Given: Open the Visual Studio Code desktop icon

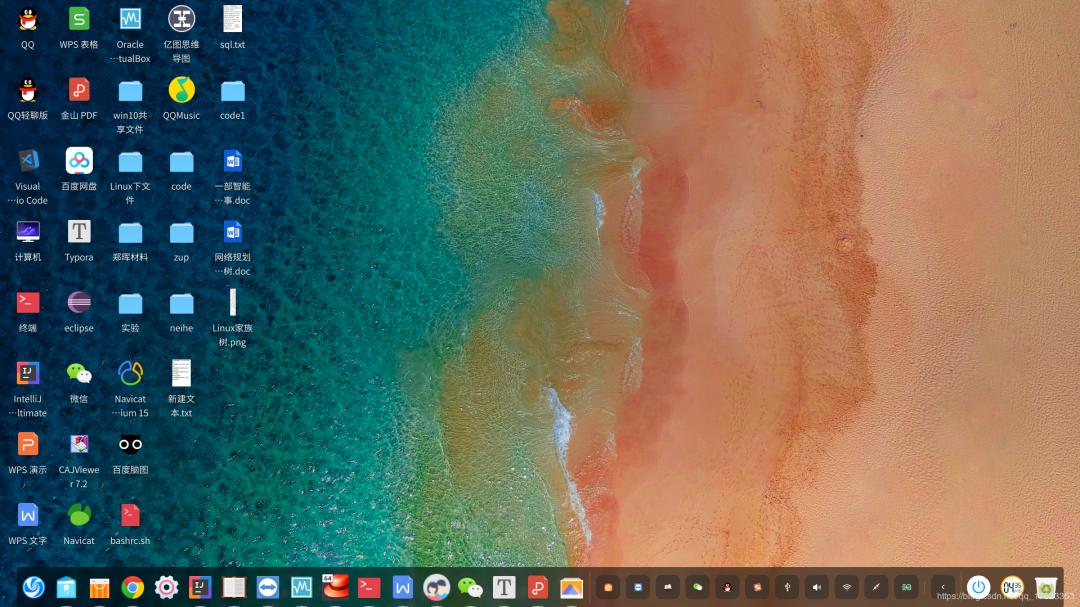Looking at the screenshot, I should tap(28, 161).
